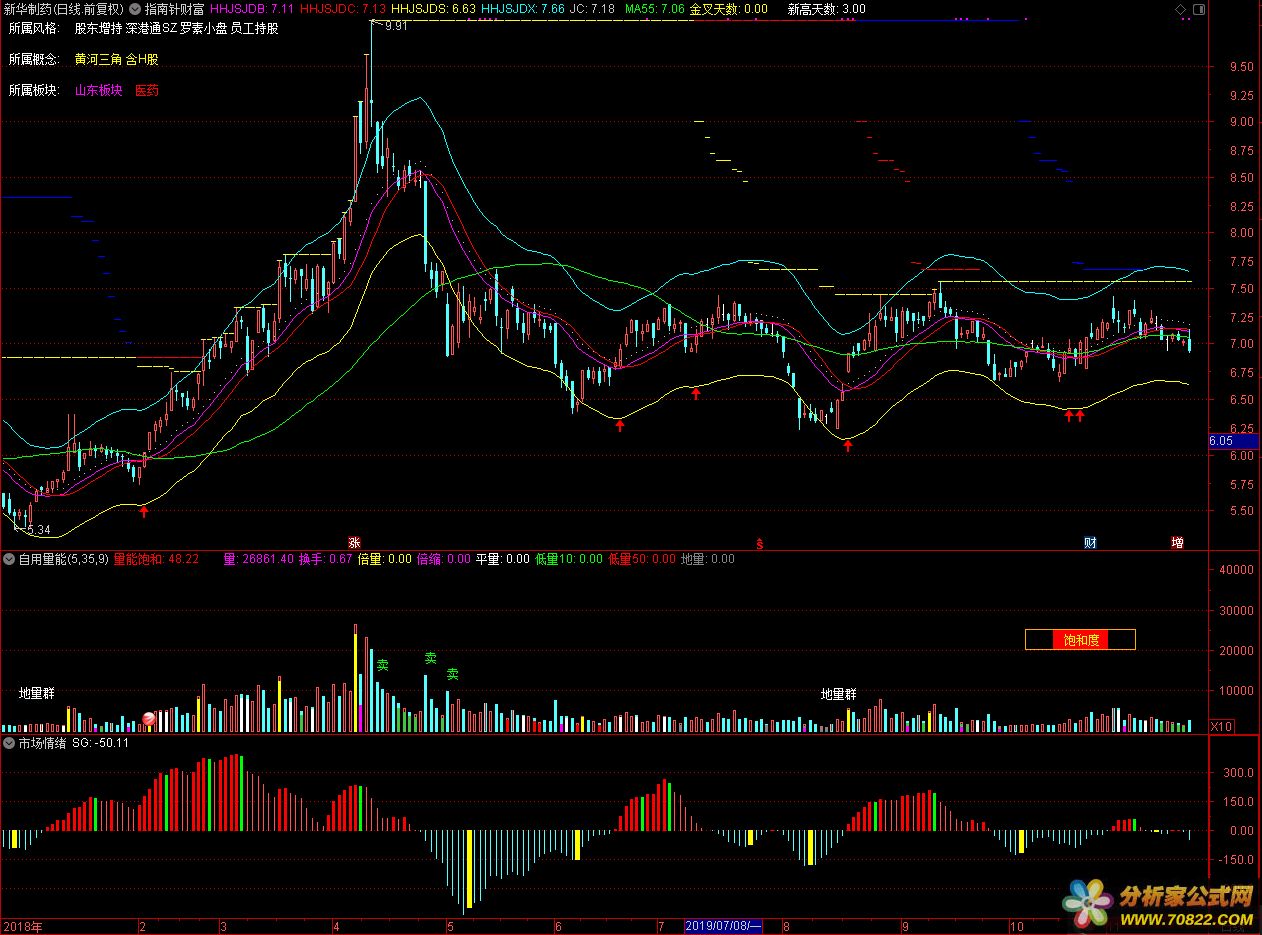Click the 深港通SZ style tag
Viewport: 1262px width, 935px height.
pyautogui.click(x=151, y=28)
